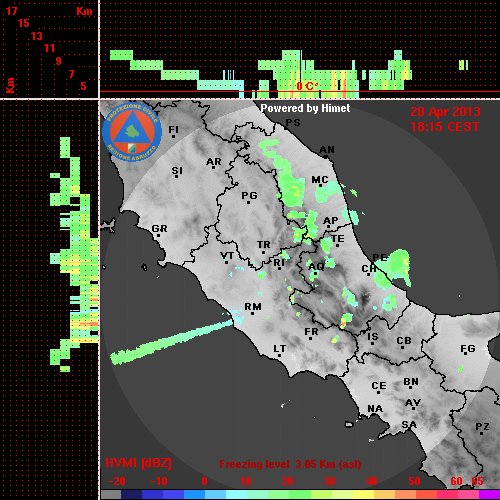The width and height of the screenshot is (500, 500).
Task: Click the PS city label
Action: (293, 123)
